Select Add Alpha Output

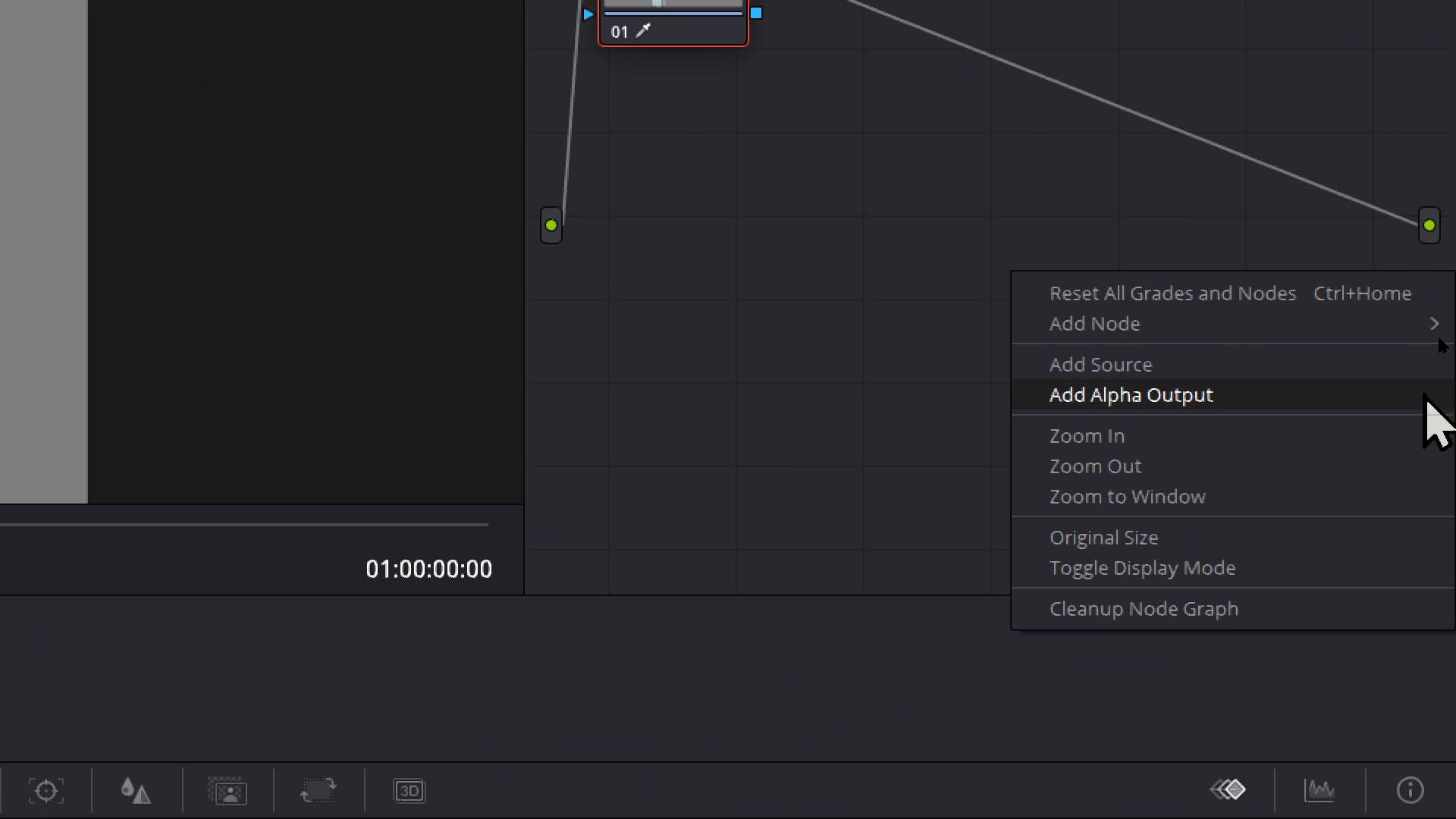tap(1131, 394)
